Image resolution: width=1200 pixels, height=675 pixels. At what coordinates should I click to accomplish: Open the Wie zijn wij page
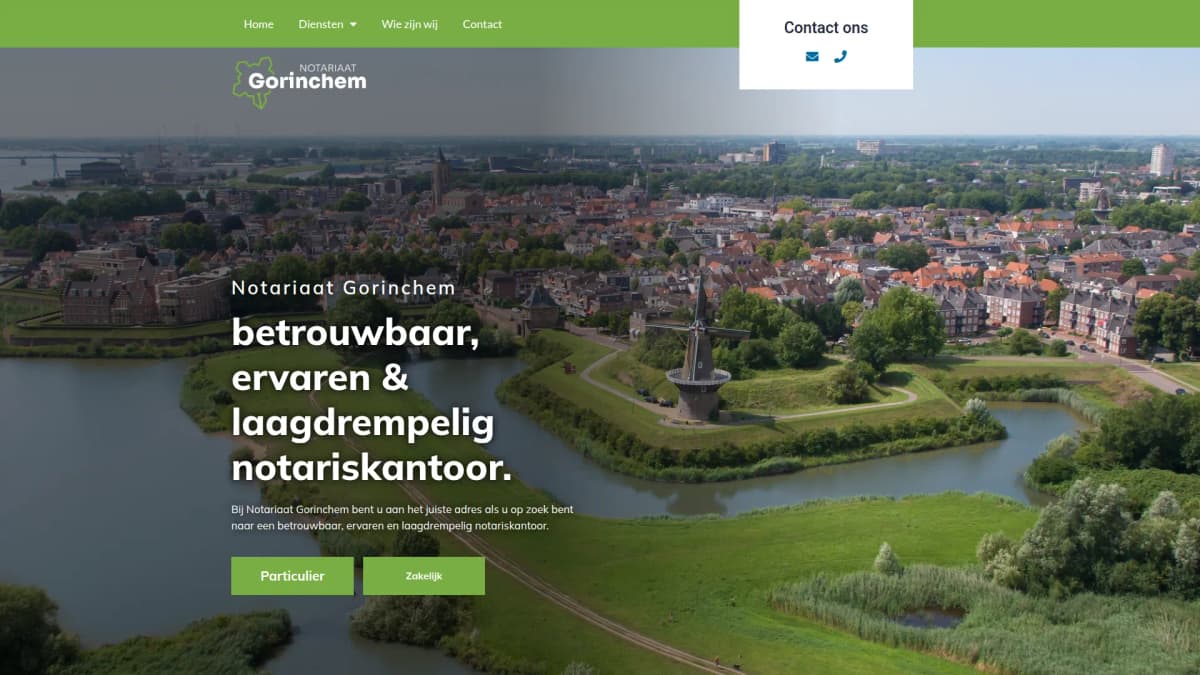tap(408, 24)
